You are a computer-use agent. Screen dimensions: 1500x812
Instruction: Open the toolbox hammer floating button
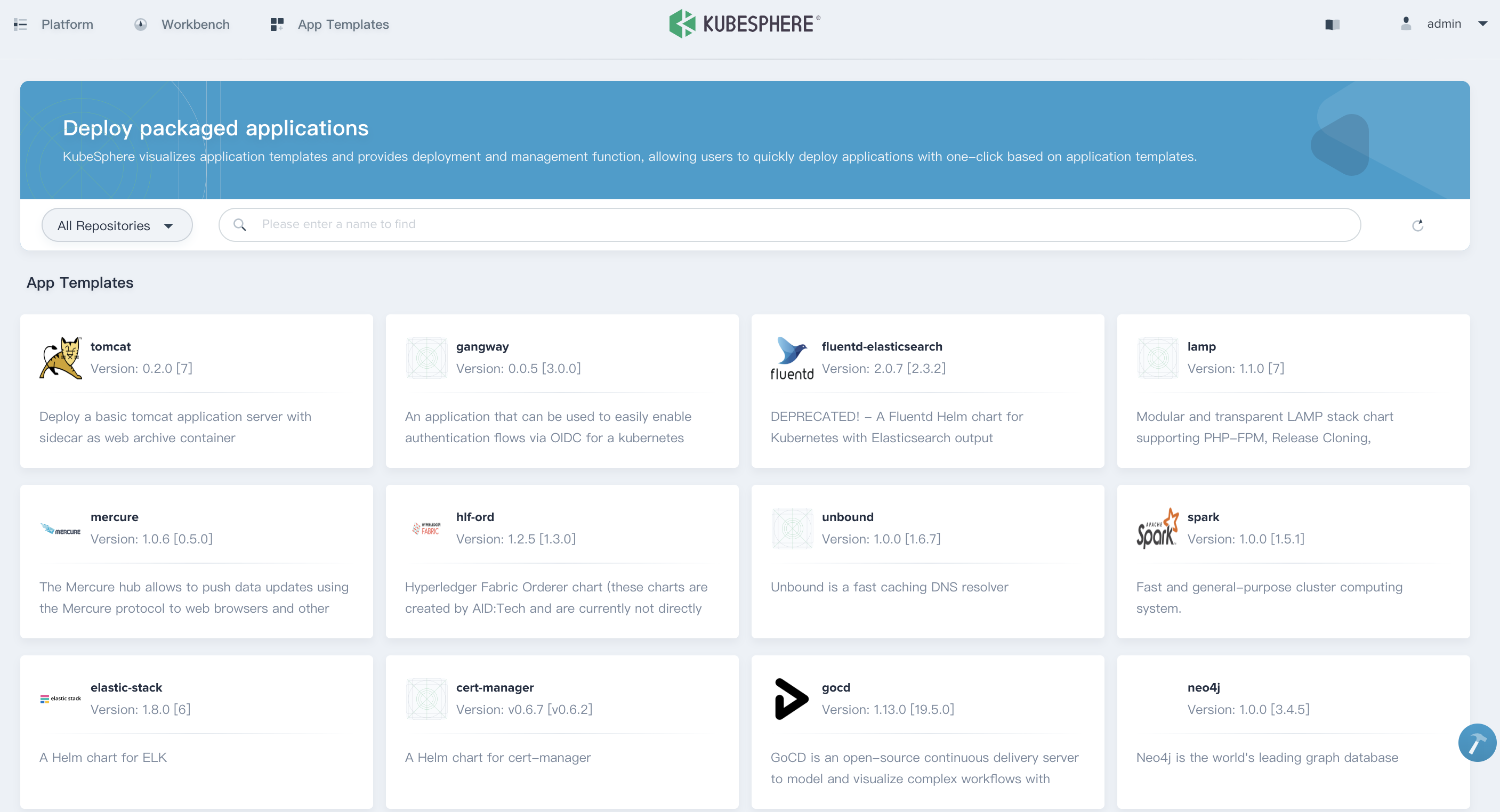pos(1477,743)
